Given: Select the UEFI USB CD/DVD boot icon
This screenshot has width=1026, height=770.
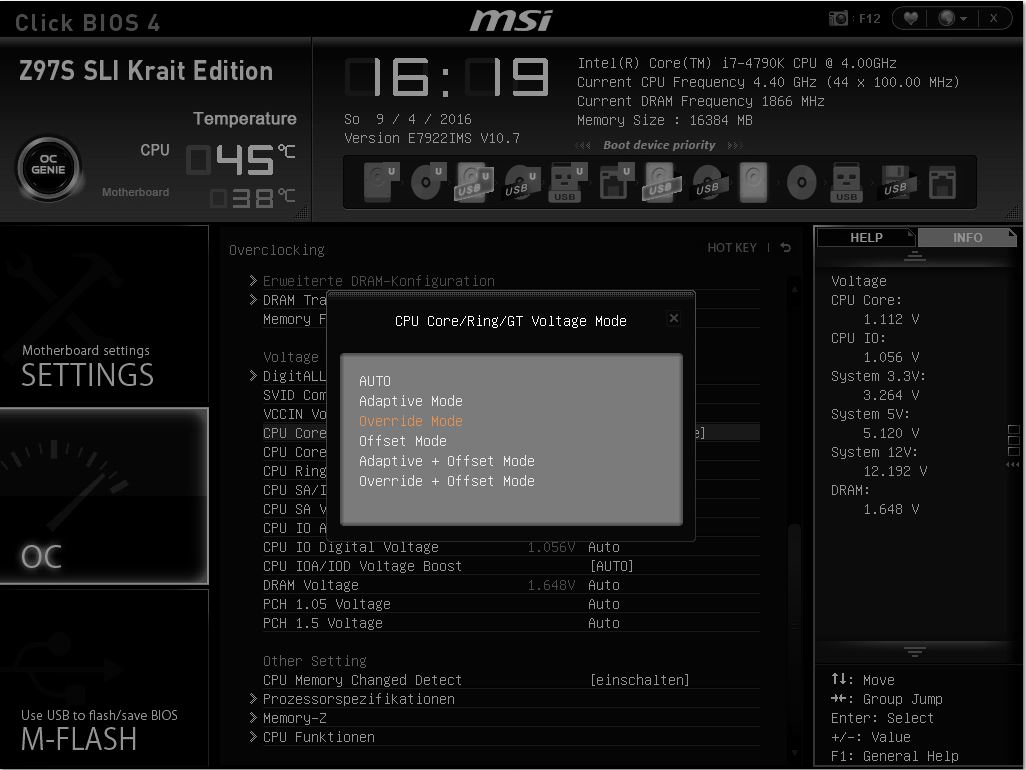Looking at the screenshot, I should [x=522, y=182].
